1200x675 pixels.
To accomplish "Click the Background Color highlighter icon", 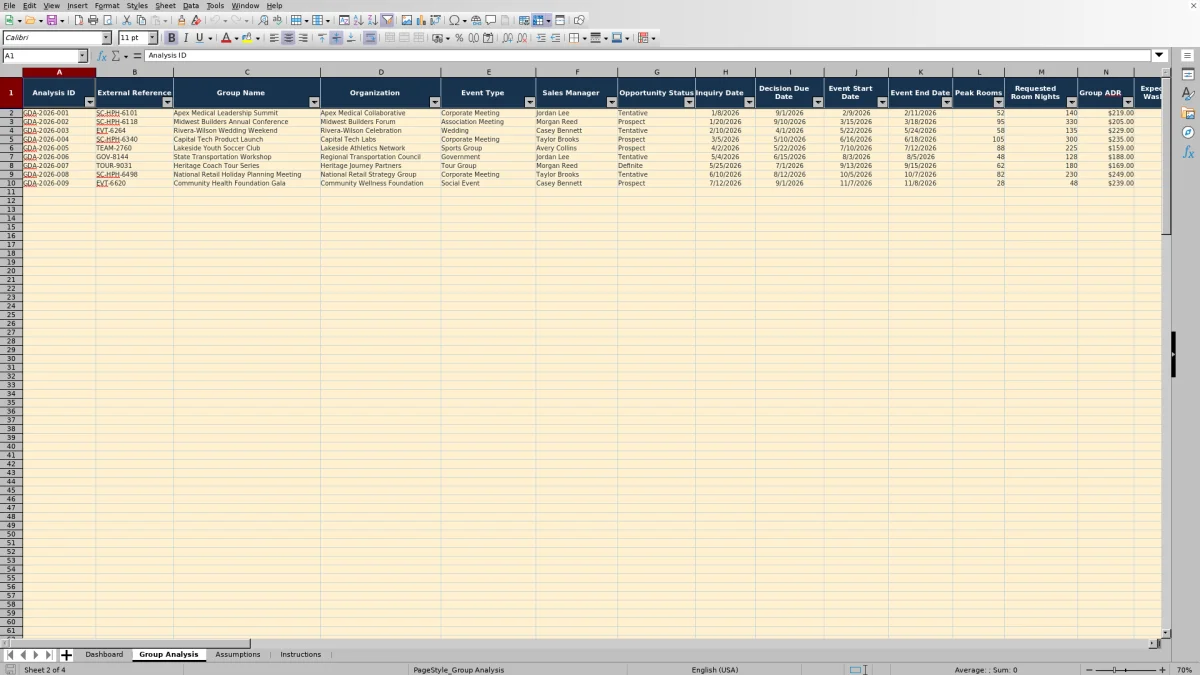I will coord(247,38).
